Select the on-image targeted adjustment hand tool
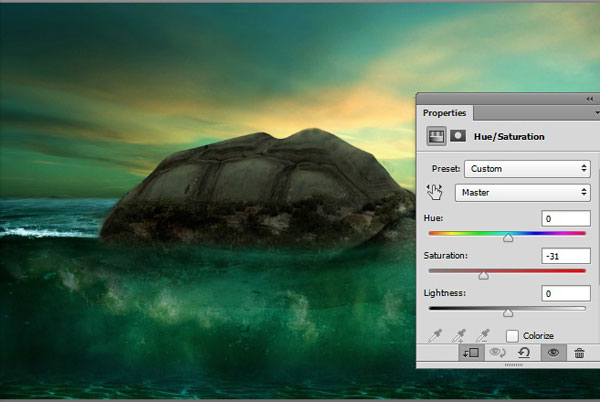Screen dimensions: 600x402 click(435, 191)
